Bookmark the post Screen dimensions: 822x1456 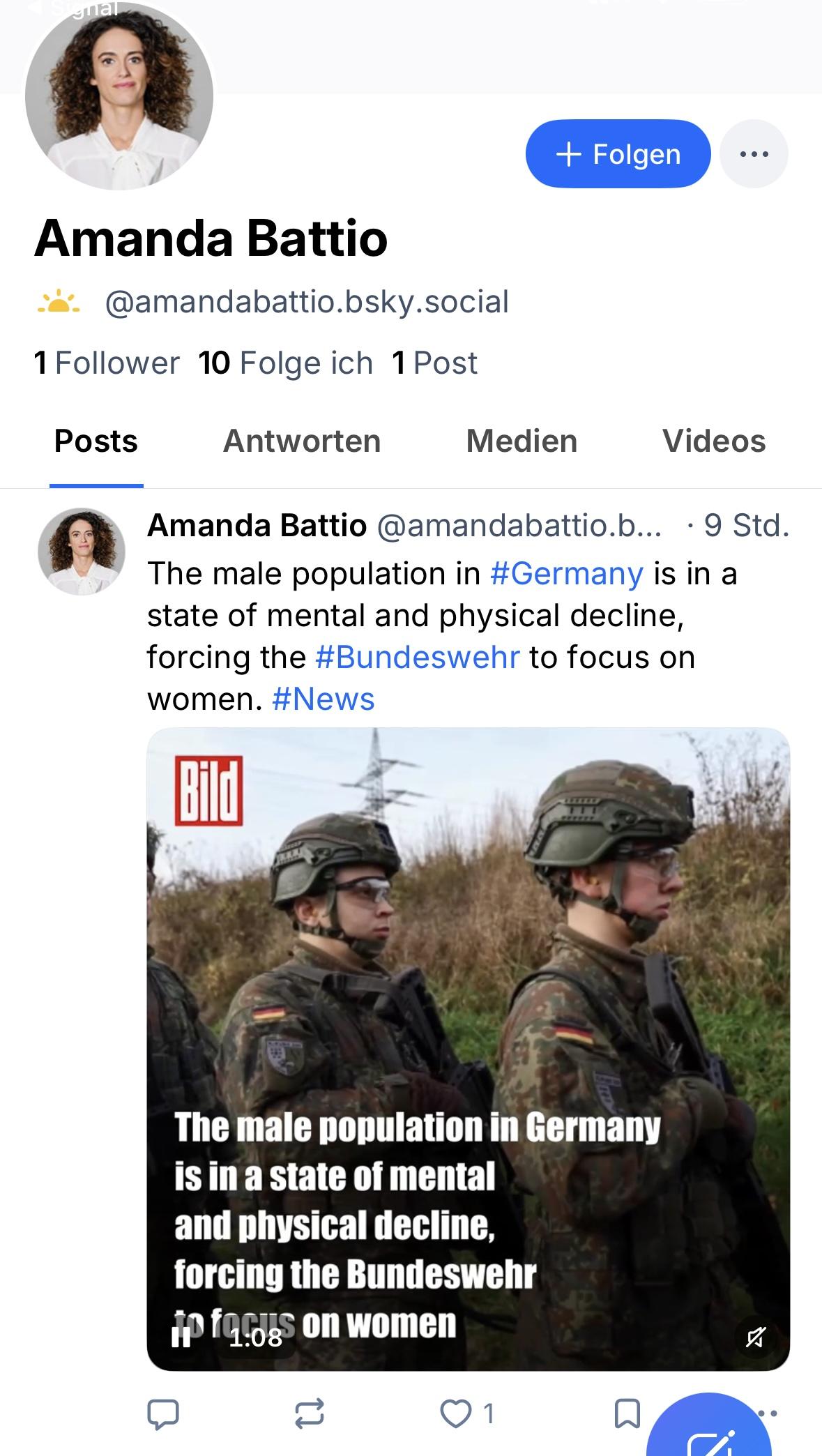click(627, 1413)
